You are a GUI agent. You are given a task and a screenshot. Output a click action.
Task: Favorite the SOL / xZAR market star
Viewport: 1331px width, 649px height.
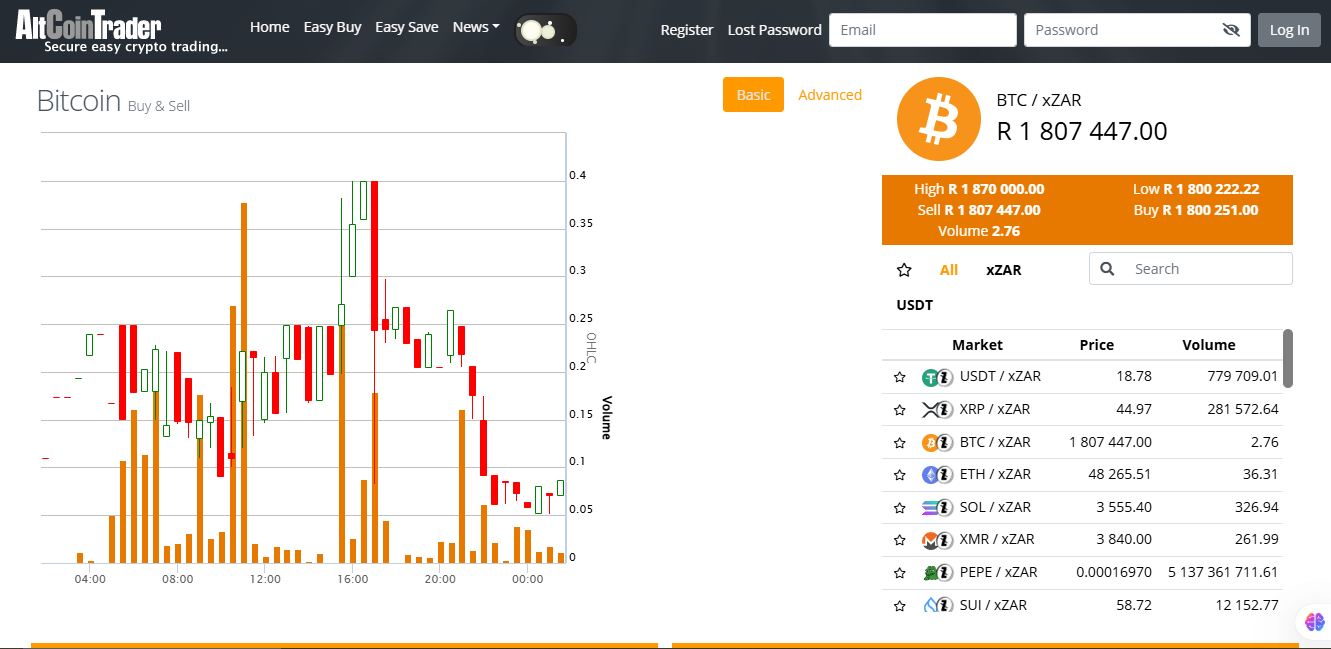click(x=899, y=508)
